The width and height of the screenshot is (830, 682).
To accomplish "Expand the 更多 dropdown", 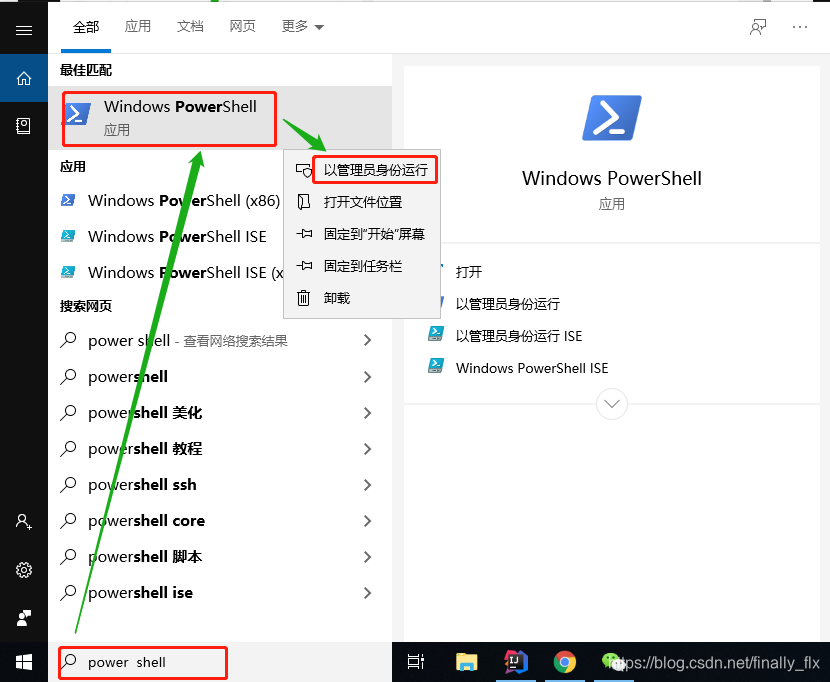I will point(302,26).
